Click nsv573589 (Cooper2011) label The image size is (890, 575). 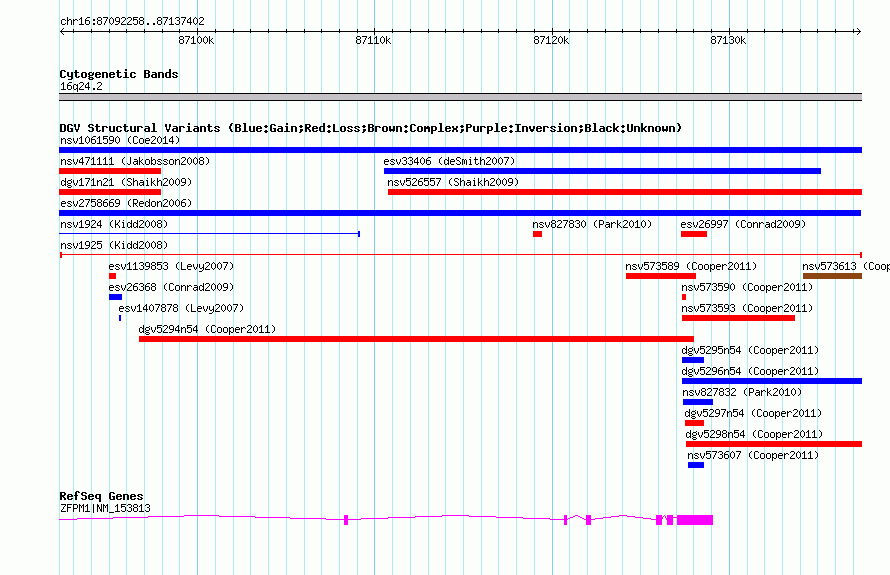pos(691,266)
